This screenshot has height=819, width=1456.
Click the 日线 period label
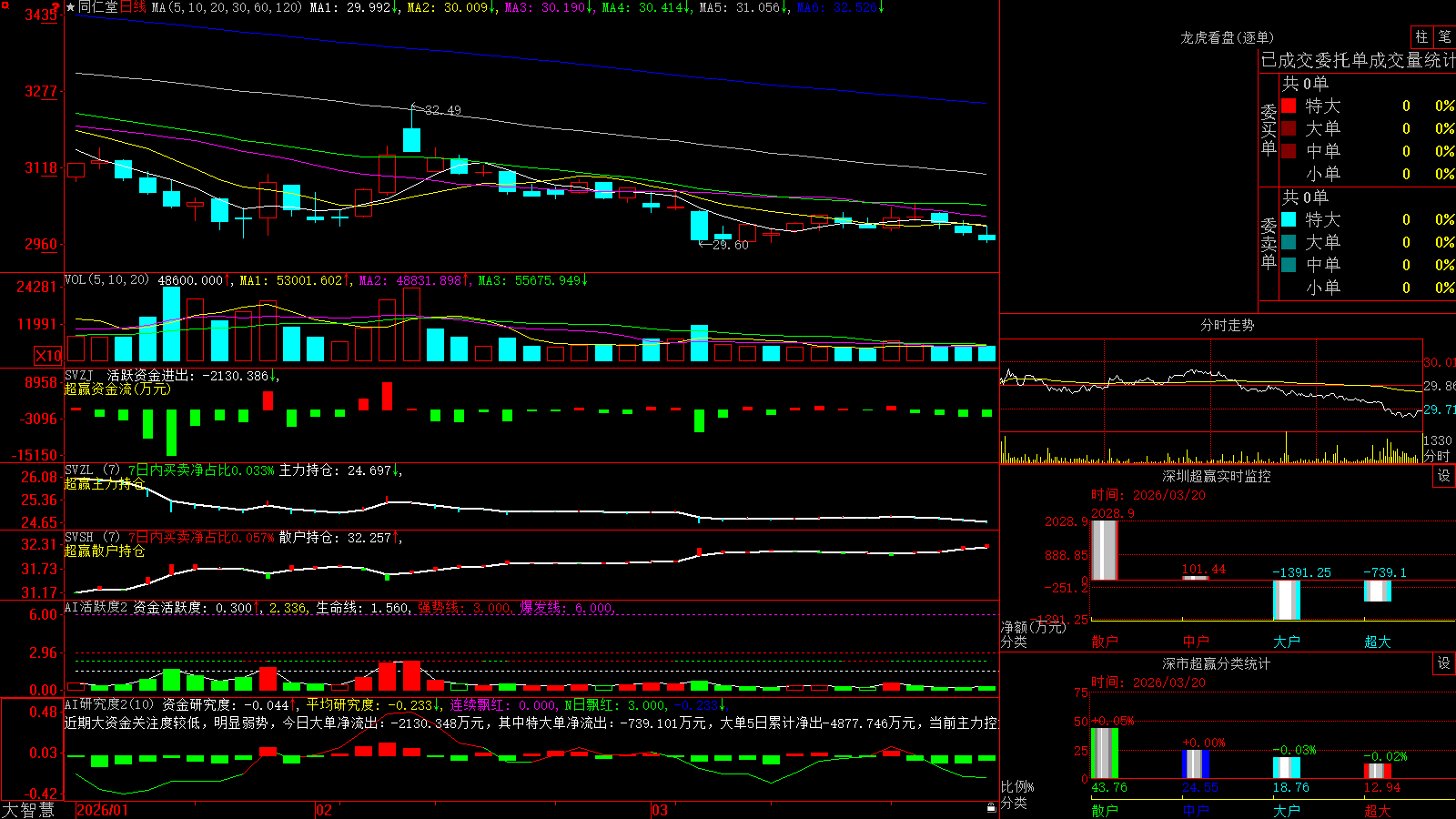tap(133, 7)
